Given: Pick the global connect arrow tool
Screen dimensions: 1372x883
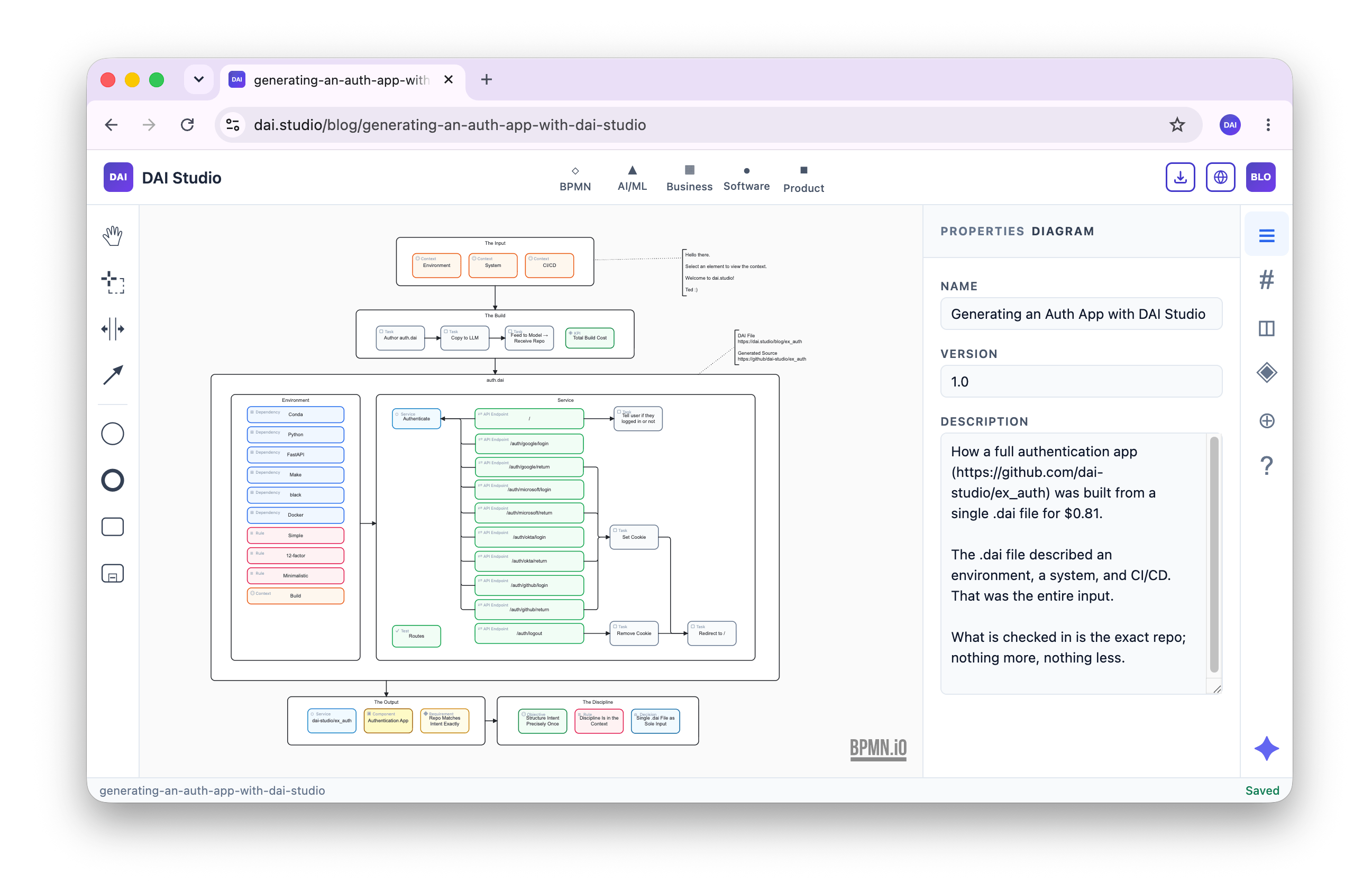Looking at the screenshot, I should [113, 375].
